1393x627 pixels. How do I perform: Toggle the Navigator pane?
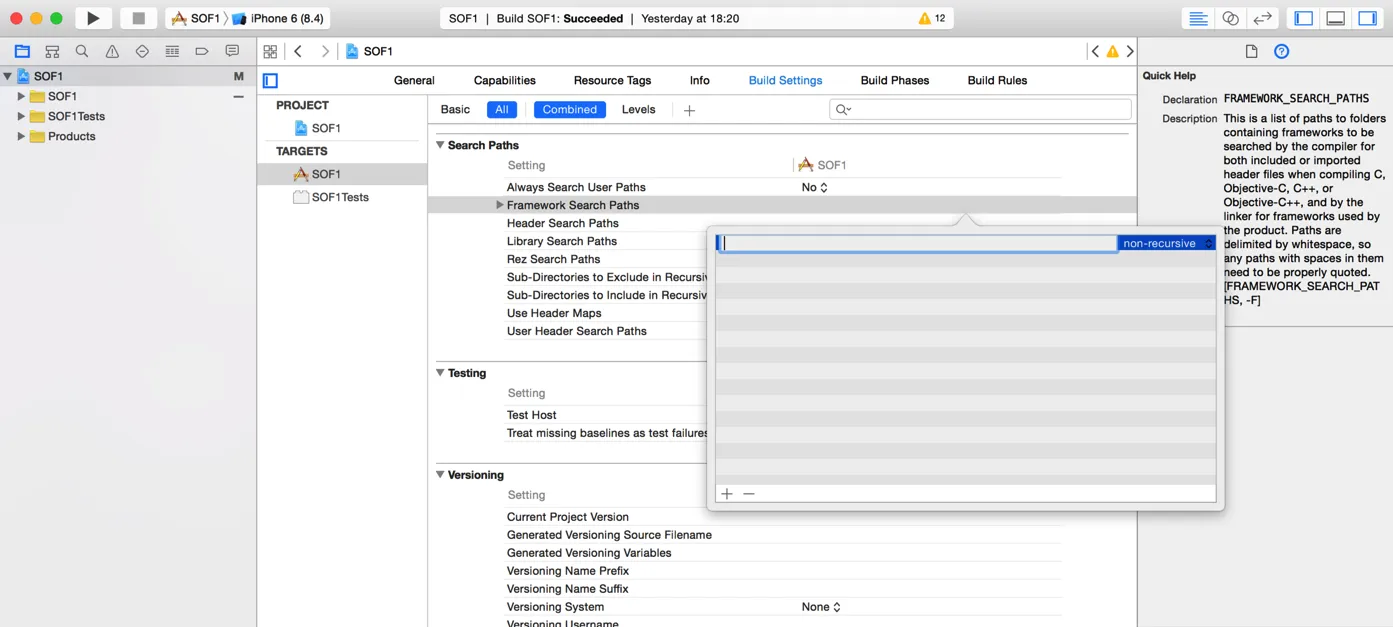(x=1304, y=18)
